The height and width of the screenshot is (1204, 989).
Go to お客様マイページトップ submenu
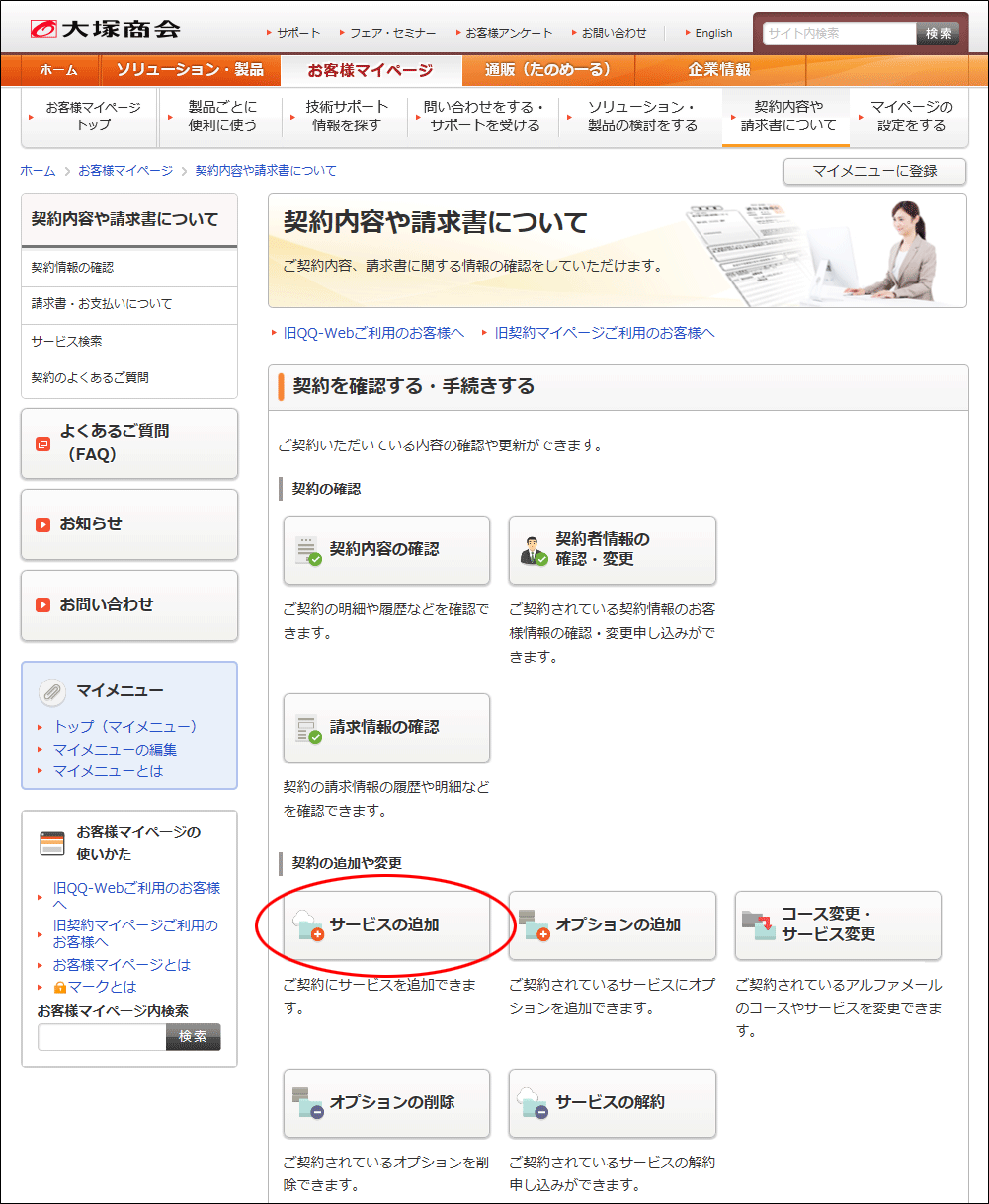89,117
